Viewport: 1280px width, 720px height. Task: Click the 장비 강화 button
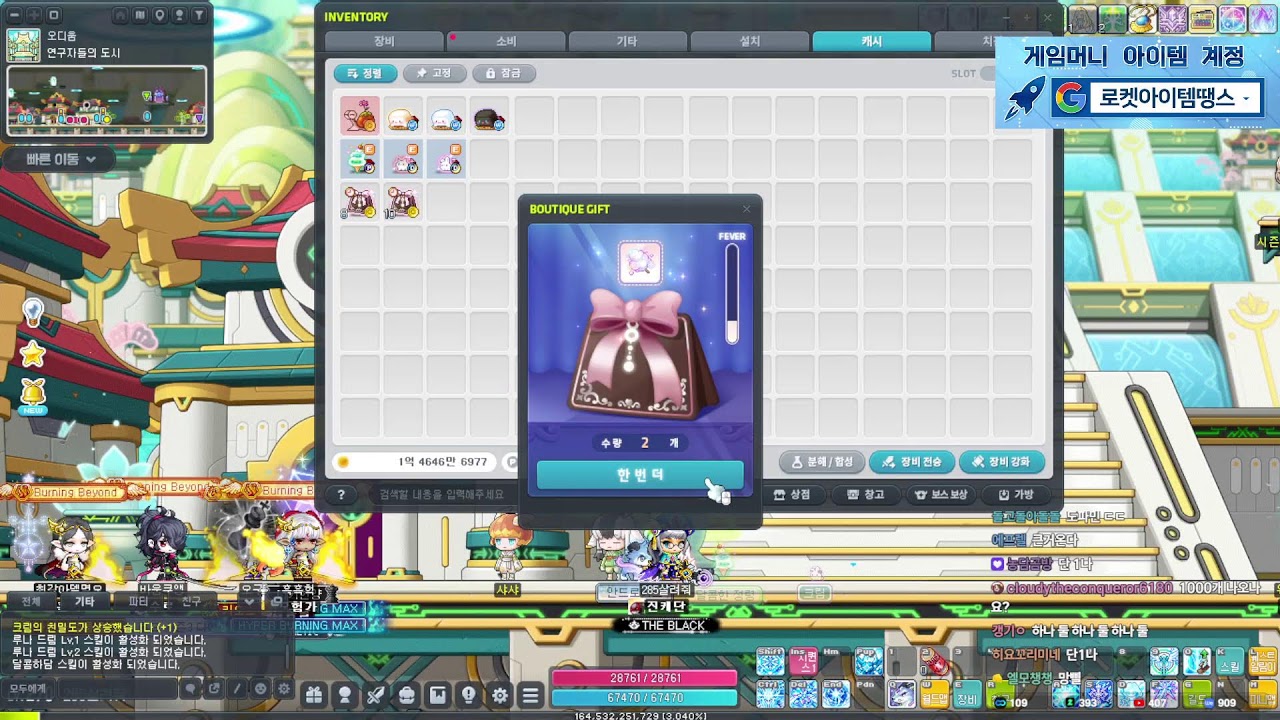[1002, 462]
